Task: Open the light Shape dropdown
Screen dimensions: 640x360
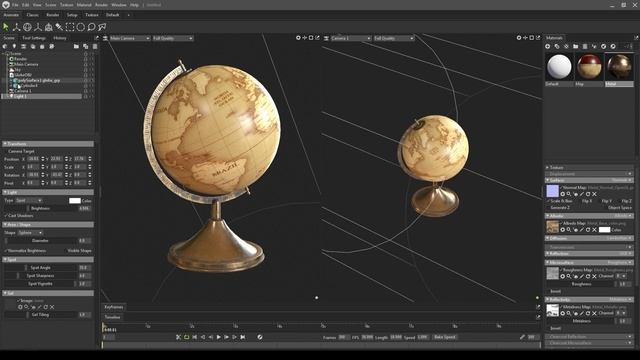Action: [30, 233]
